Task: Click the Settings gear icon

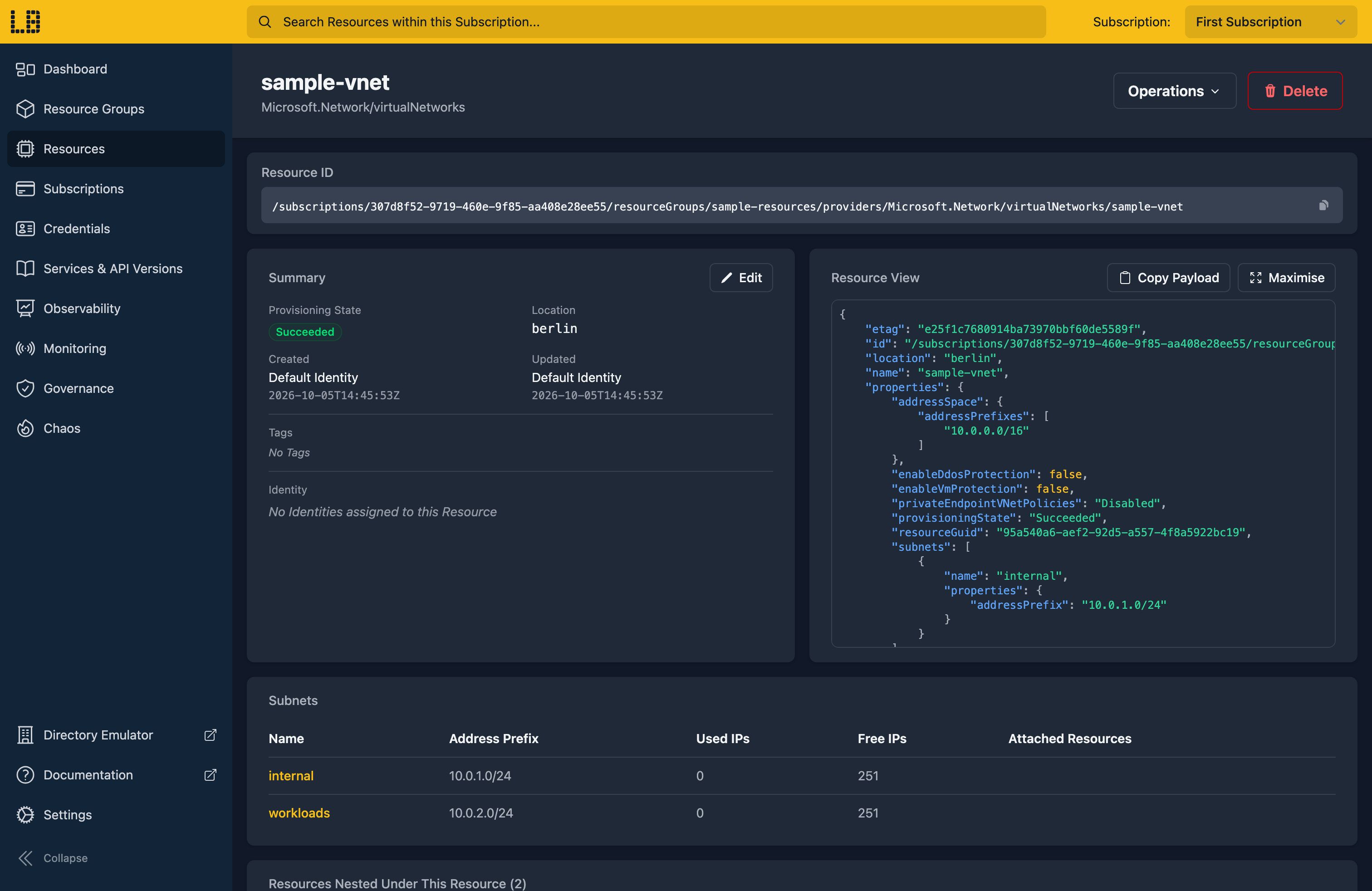Action: (25, 815)
